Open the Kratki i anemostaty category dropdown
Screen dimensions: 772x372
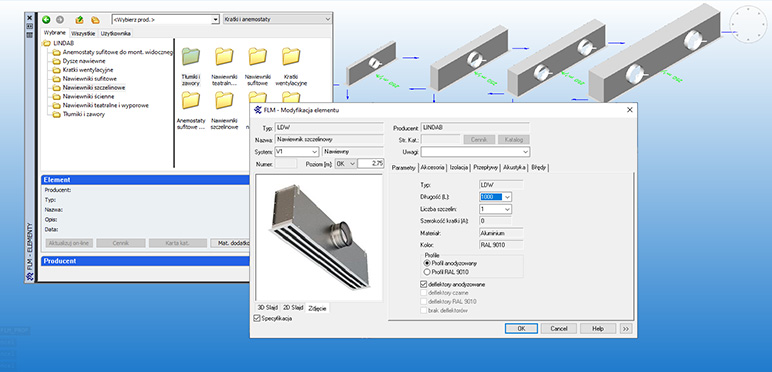click(277, 20)
